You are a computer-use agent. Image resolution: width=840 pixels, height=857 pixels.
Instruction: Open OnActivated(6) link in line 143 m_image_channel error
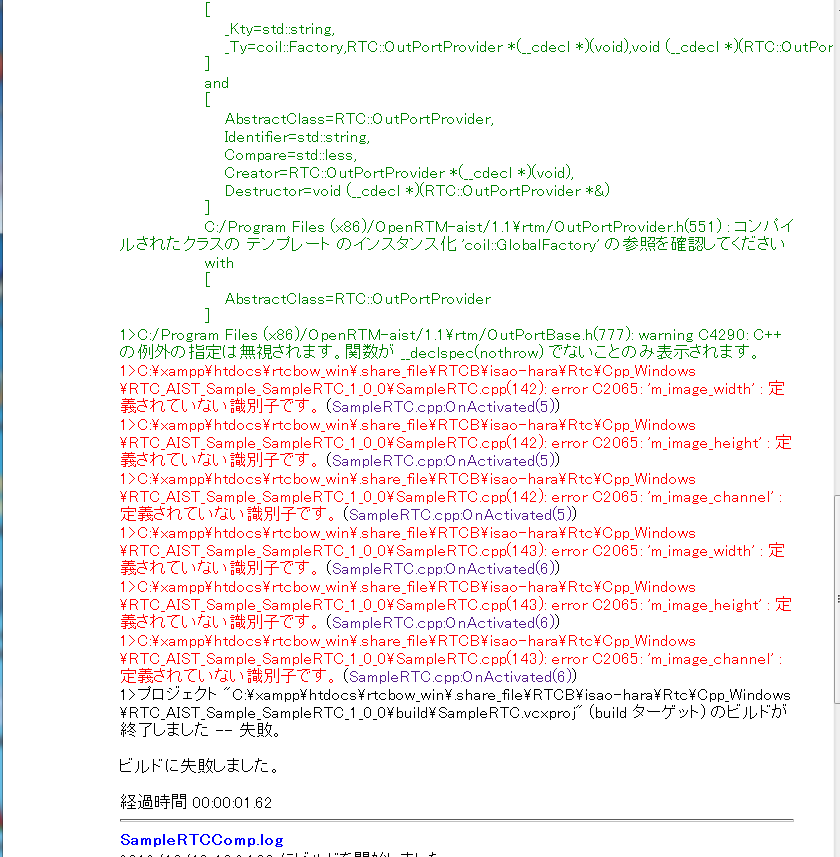coord(460,677)
